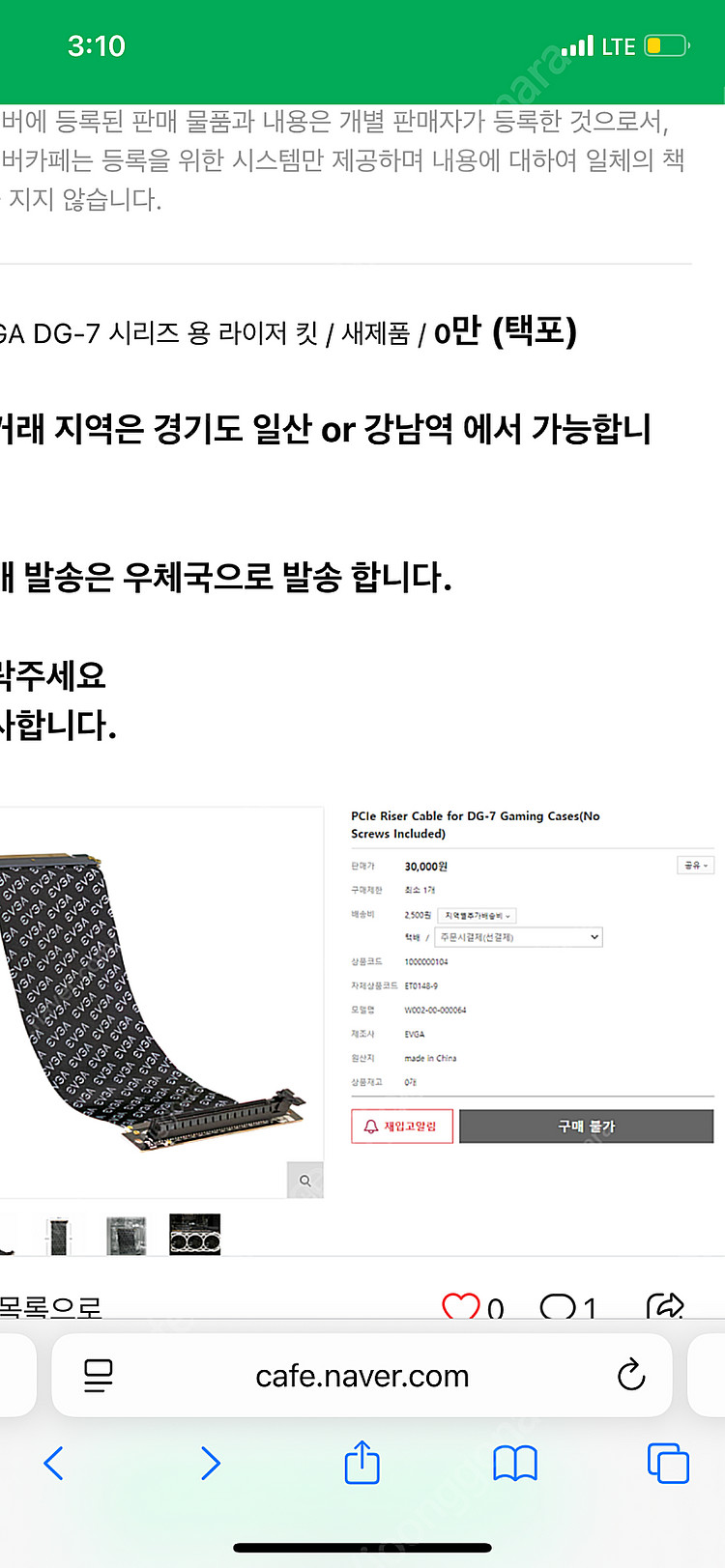Zoom product image with magnifier icon
This screenshot has width=725, height=1568.
tap(304, 1180)
